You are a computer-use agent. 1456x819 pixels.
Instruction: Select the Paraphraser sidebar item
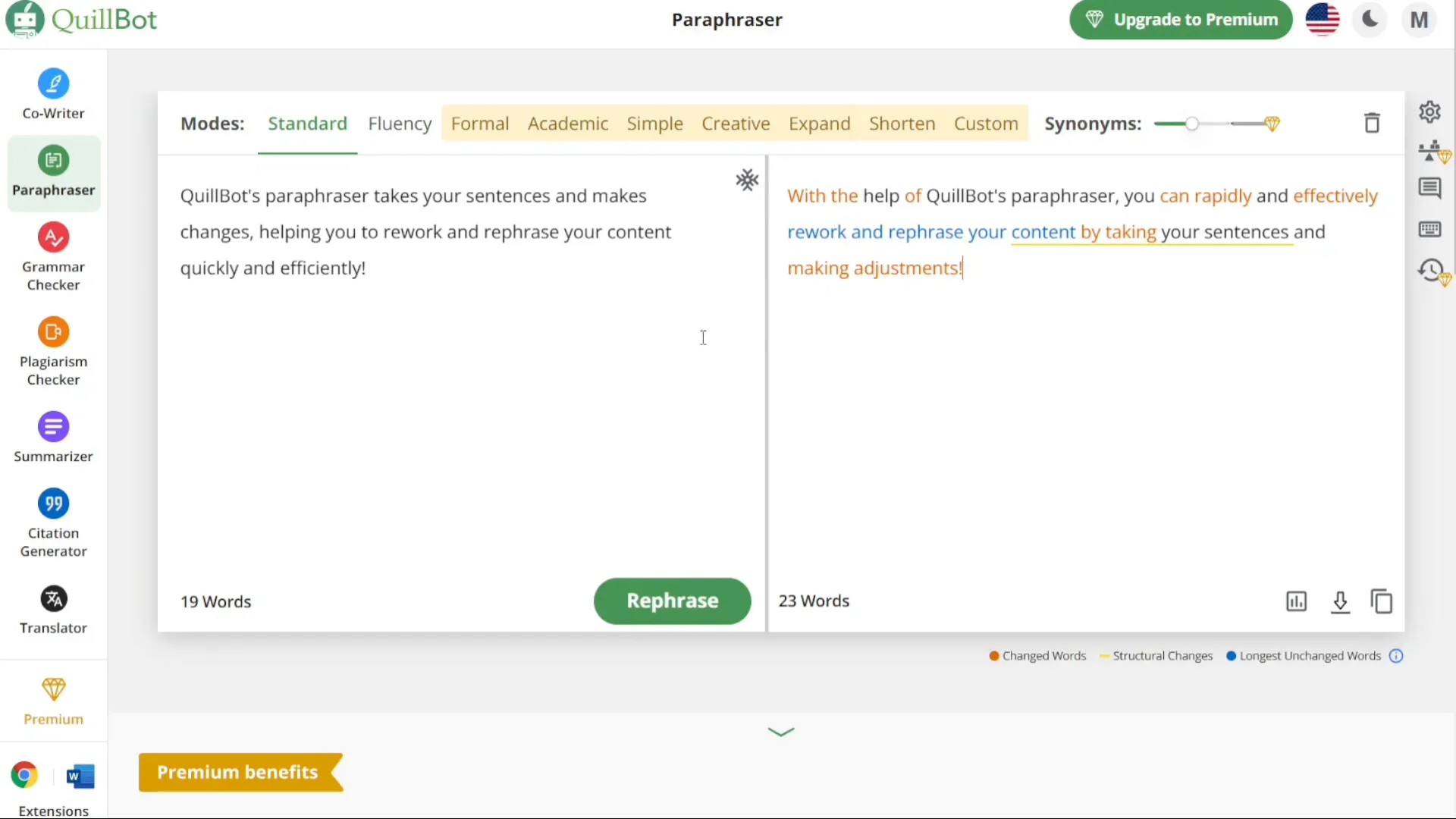point(53,172)
